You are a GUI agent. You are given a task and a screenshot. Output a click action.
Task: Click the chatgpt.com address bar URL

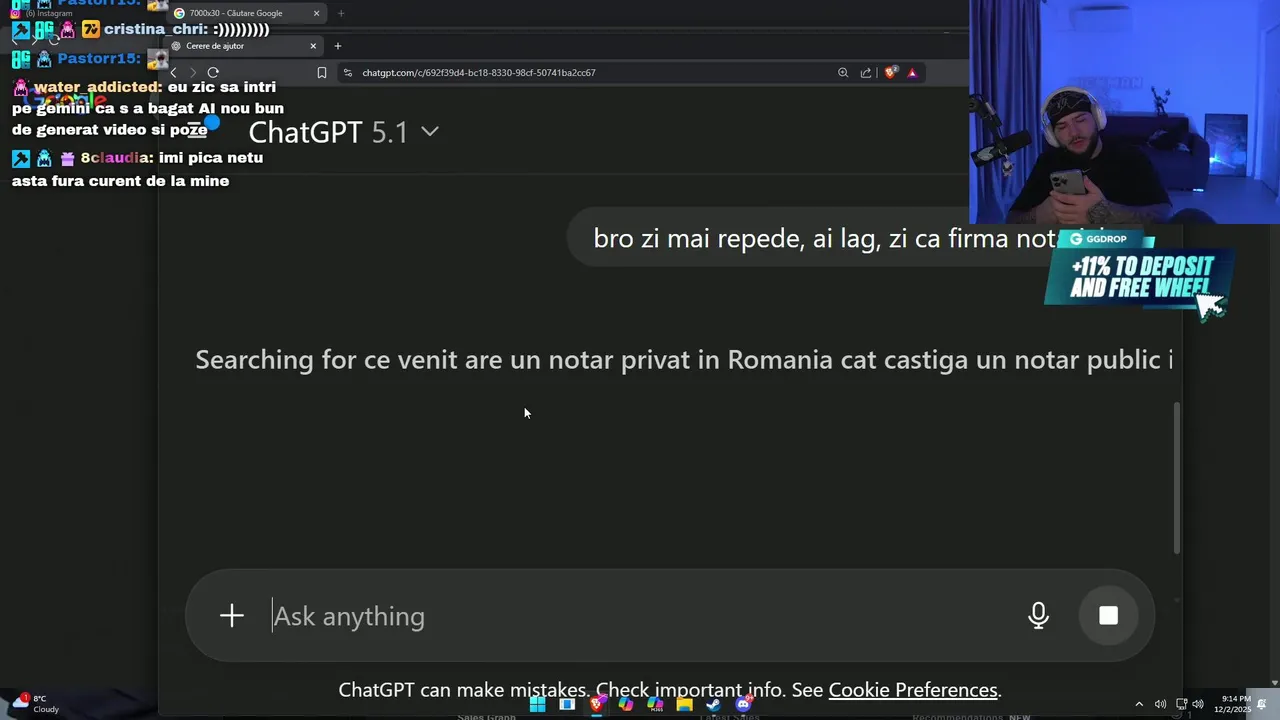(479, 73)
